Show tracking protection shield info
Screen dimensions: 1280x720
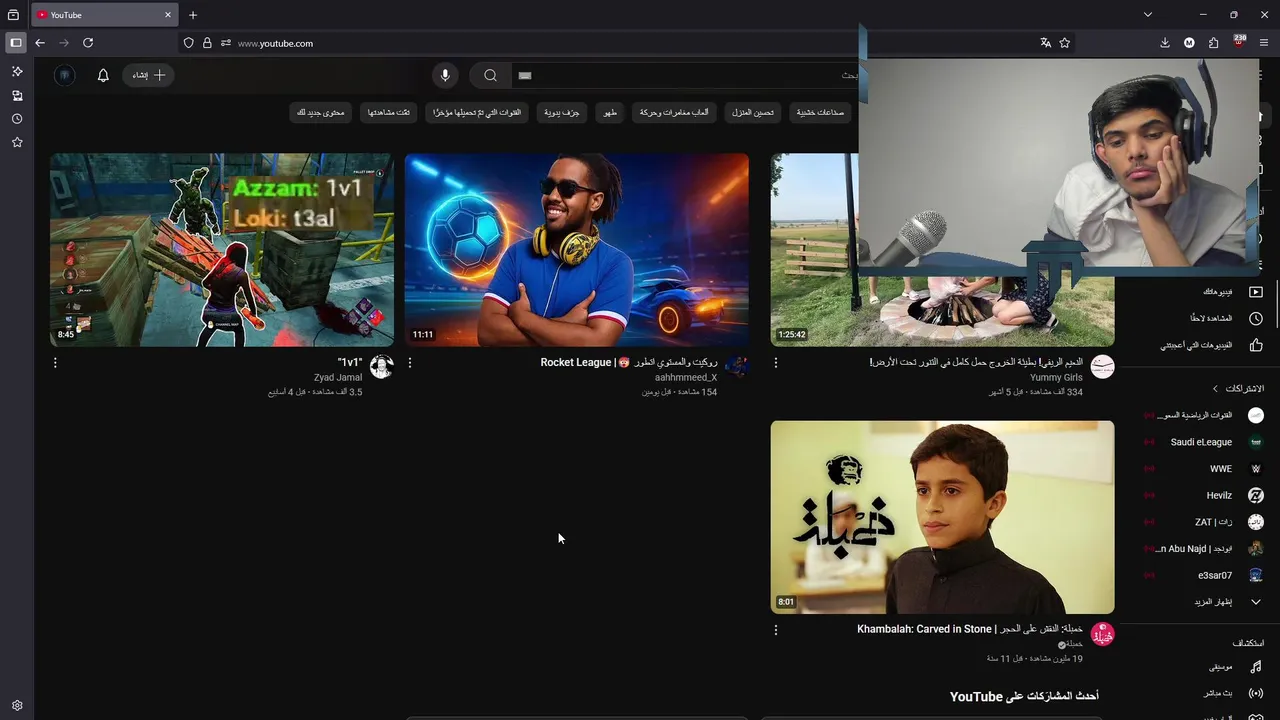click(189, 43)
